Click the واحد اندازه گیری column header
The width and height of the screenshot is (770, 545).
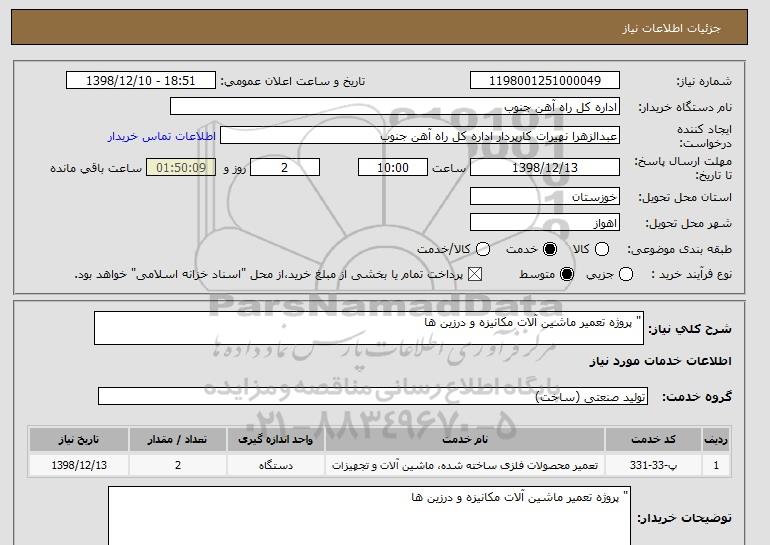(x=276, y=439)
